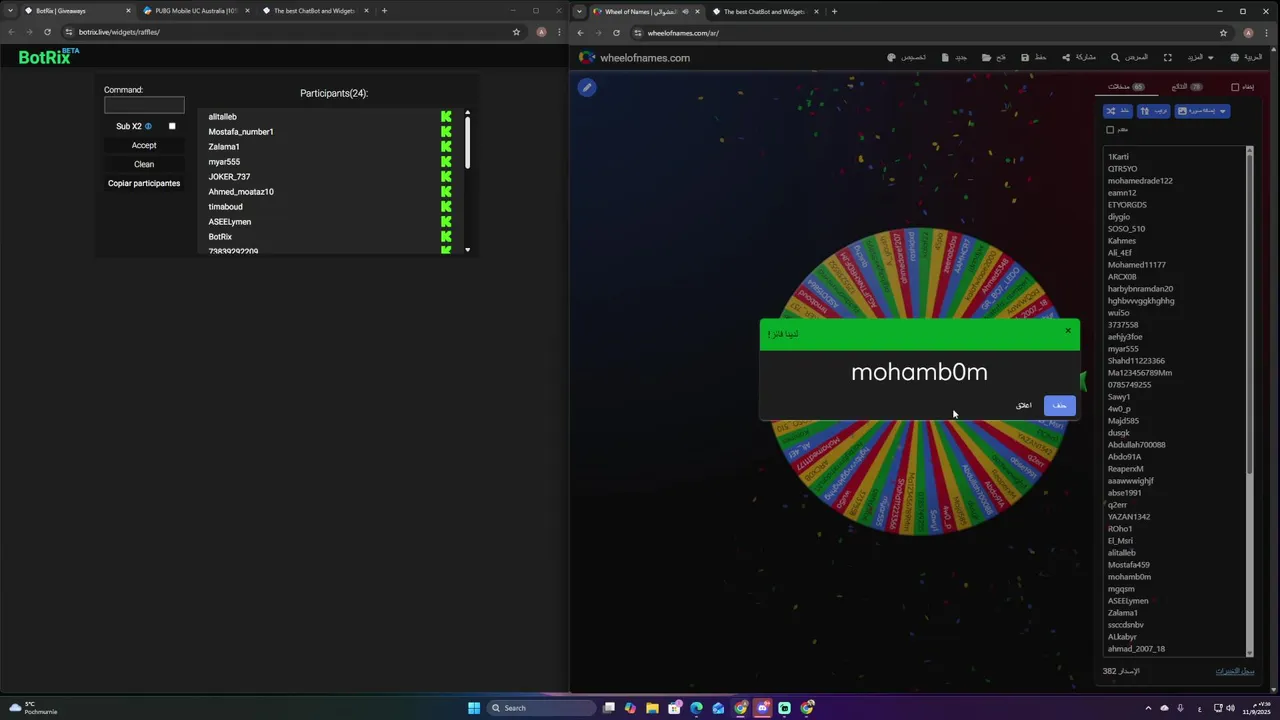Click the wheelofnames.com logo
Viewport: 1280px width, 720px height.
(x=635, y=58)
